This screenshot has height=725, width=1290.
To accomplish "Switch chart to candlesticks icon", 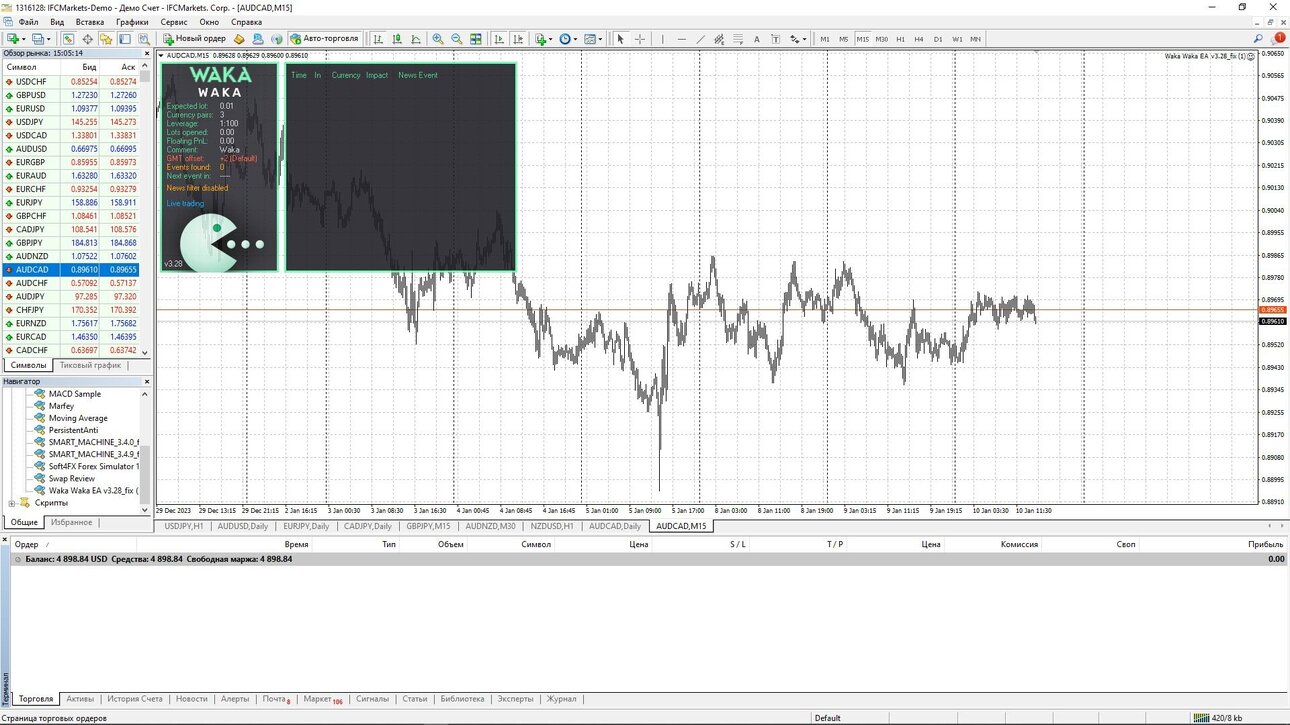I will pos(397,39).
